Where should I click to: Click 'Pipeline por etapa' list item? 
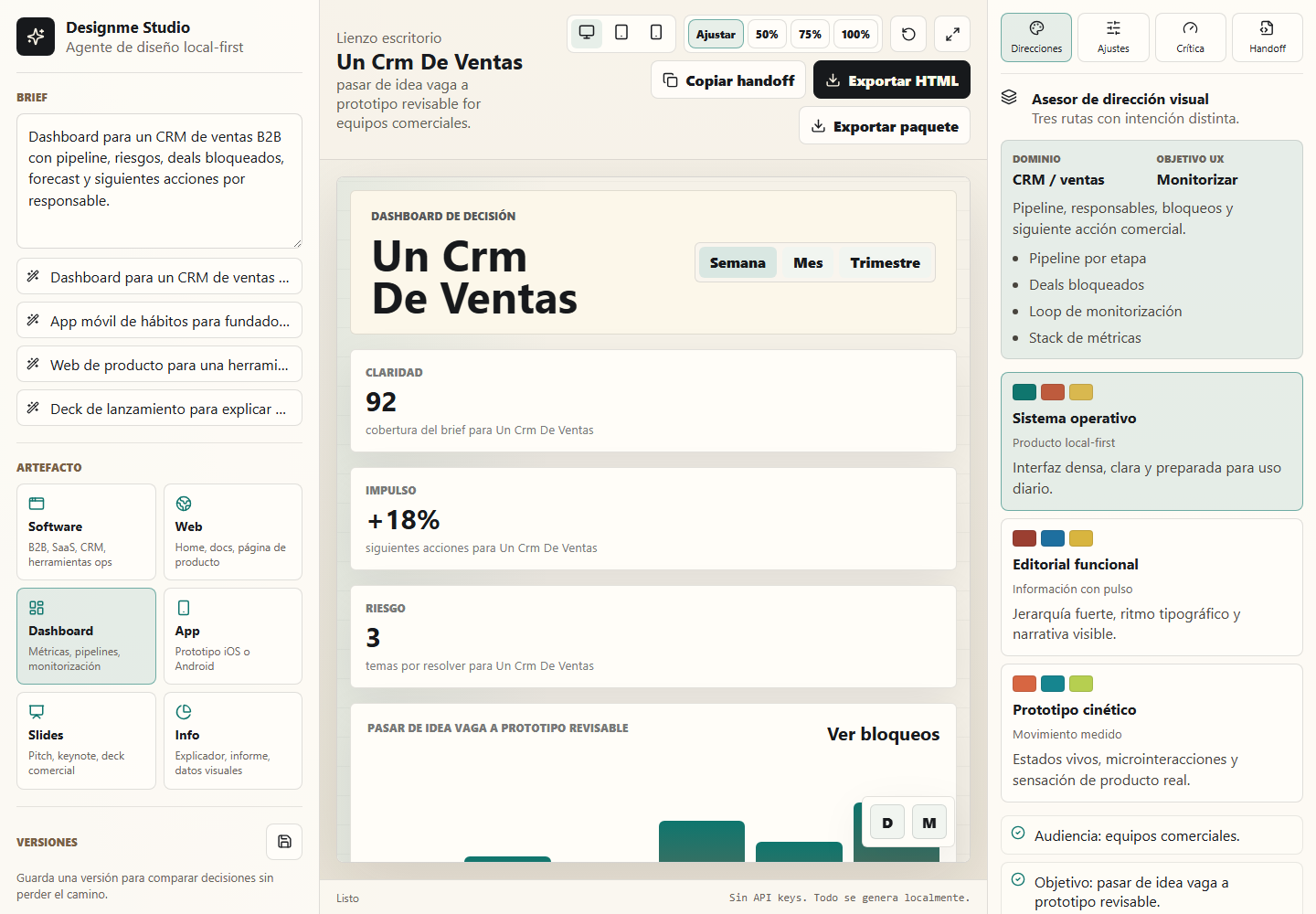(1088, 259)
